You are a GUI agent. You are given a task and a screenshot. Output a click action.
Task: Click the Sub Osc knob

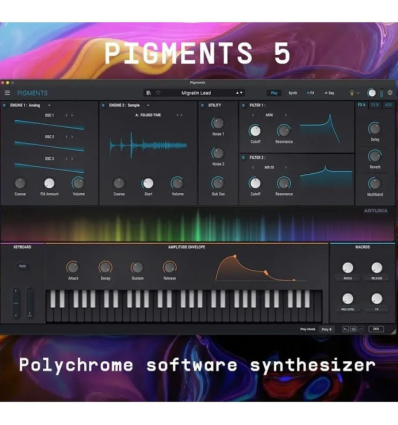pyautogui.click(x=218, y=183)
